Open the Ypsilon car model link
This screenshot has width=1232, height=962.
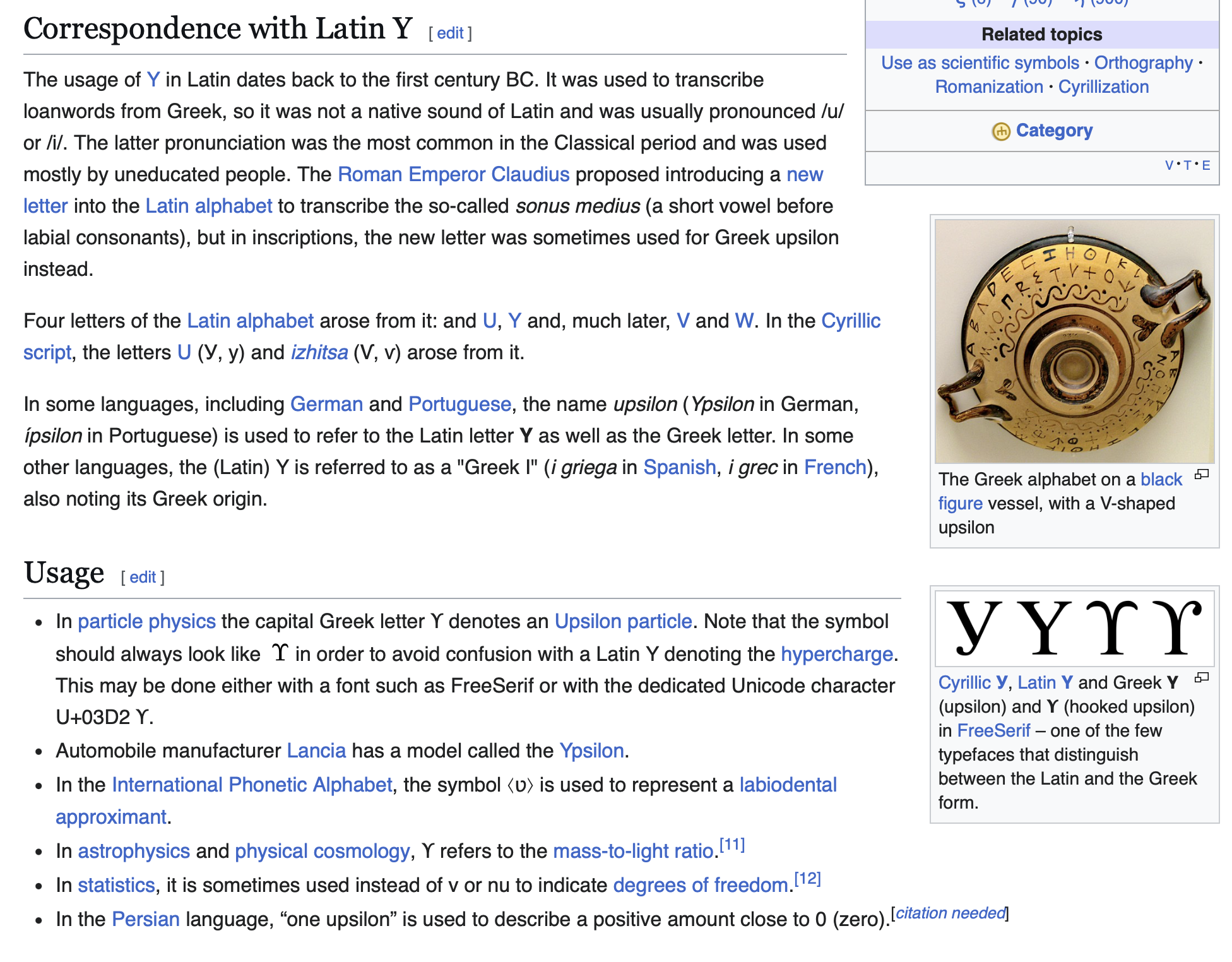[592, 751]
